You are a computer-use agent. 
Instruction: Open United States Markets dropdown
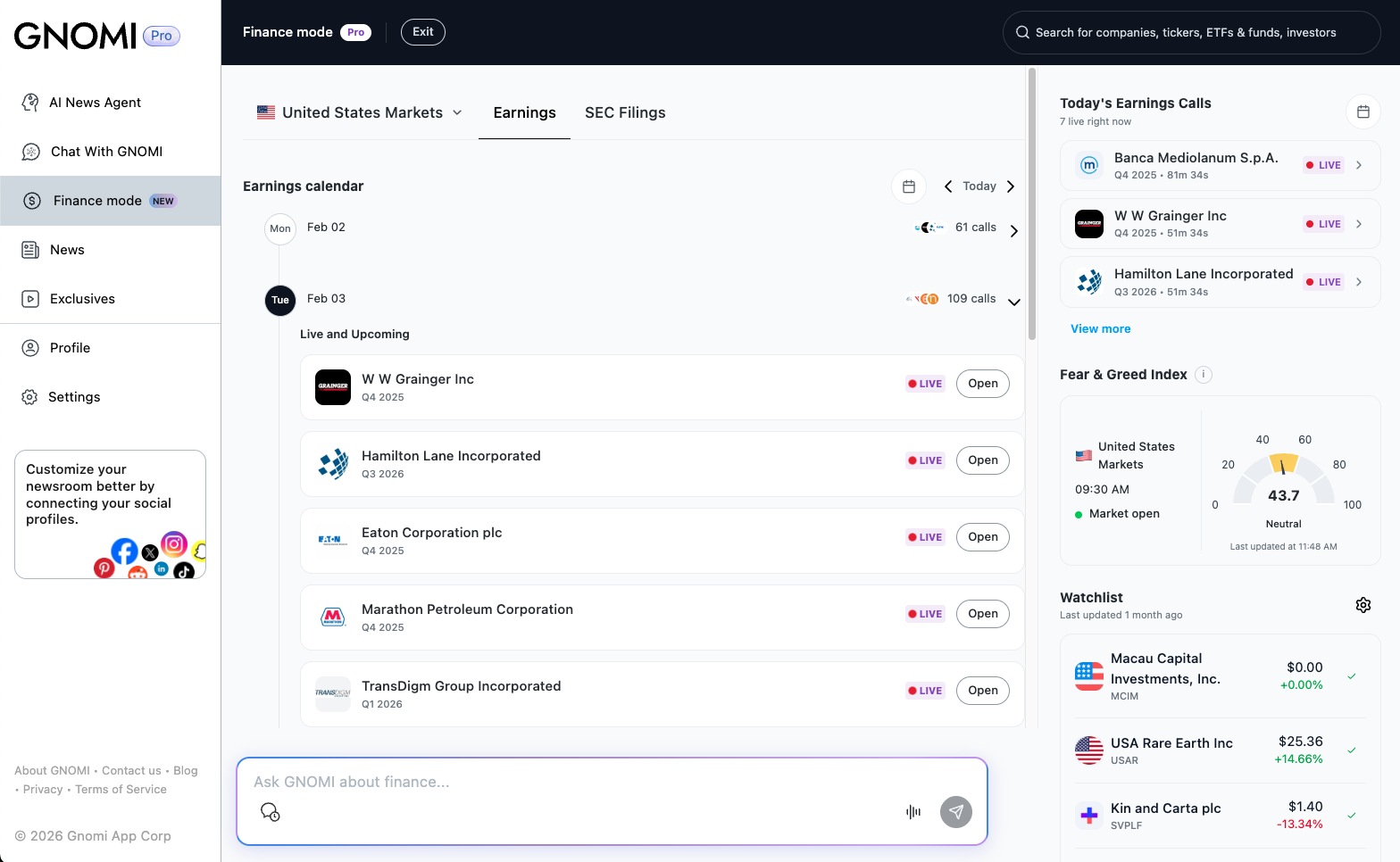coord(360,112)
